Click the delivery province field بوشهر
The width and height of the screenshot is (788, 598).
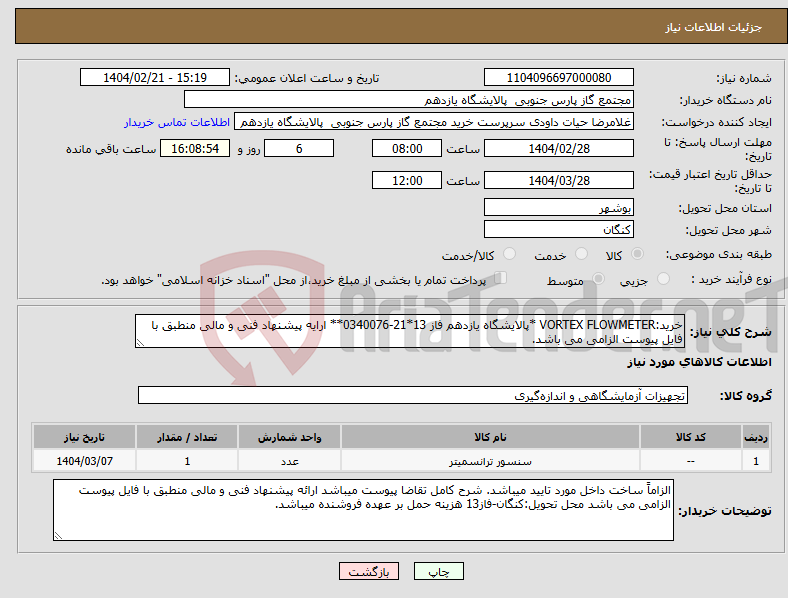(x=558, y=207)
